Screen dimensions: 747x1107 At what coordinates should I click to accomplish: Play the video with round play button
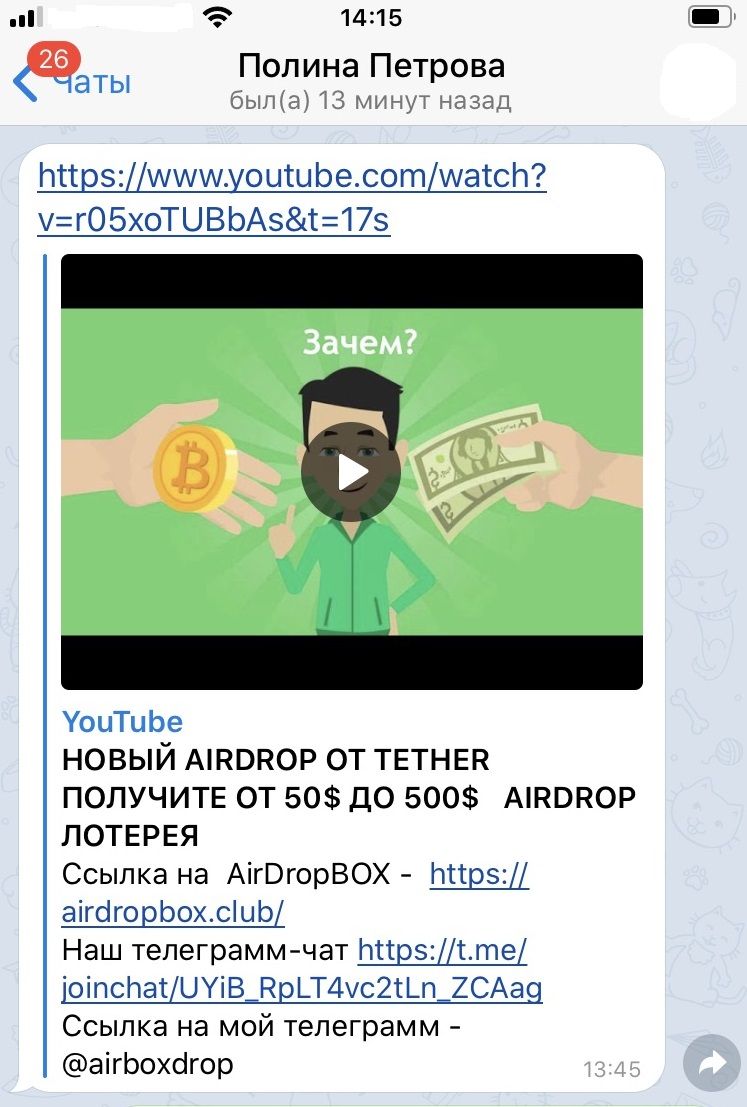pos(351,472)
